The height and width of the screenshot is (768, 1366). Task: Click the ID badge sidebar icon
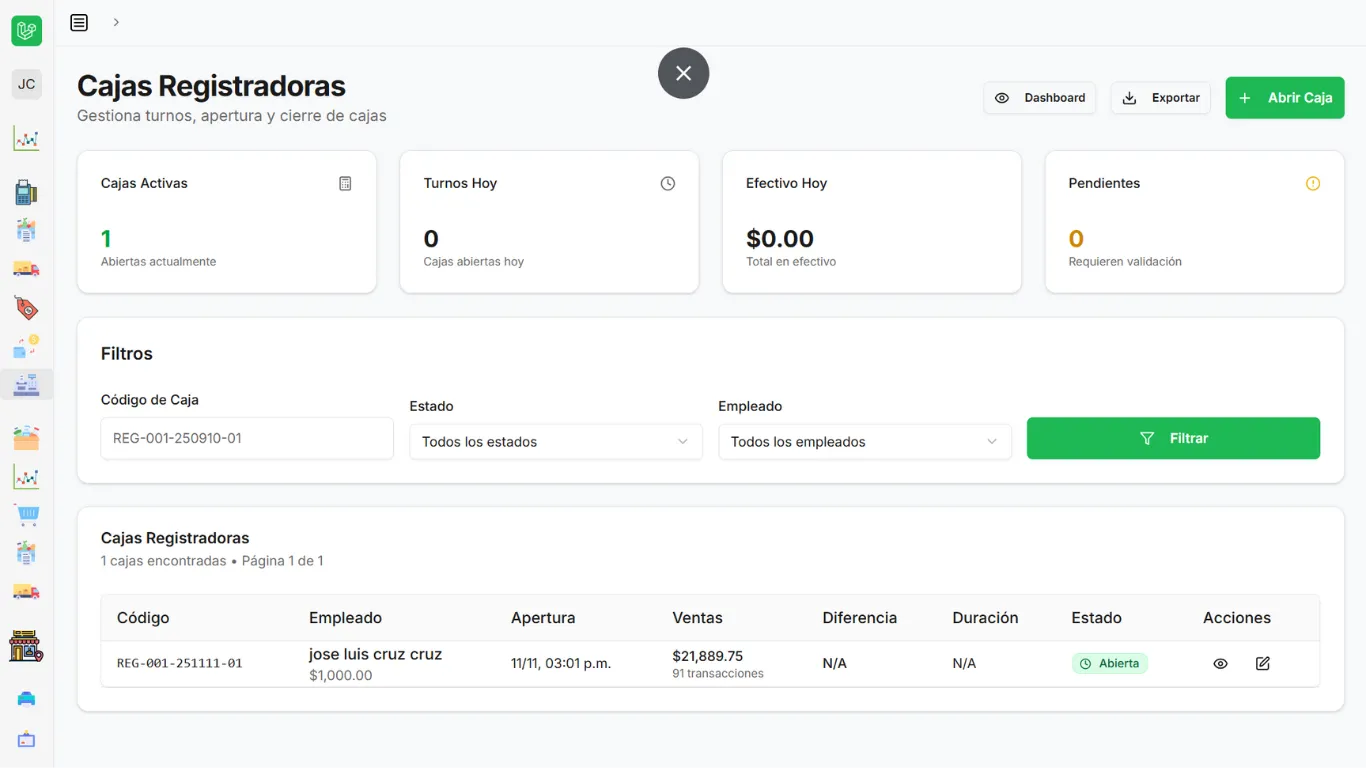click(26, 740)
